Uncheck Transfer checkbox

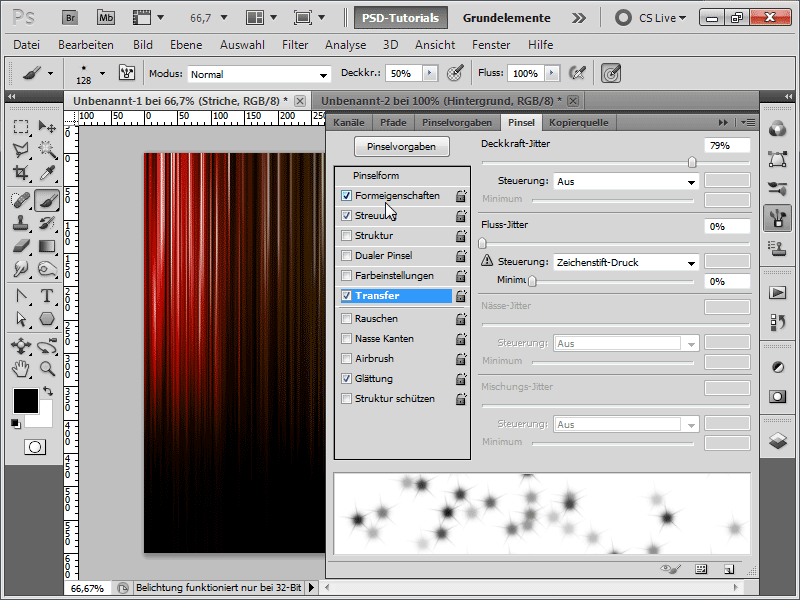(346, 295)
